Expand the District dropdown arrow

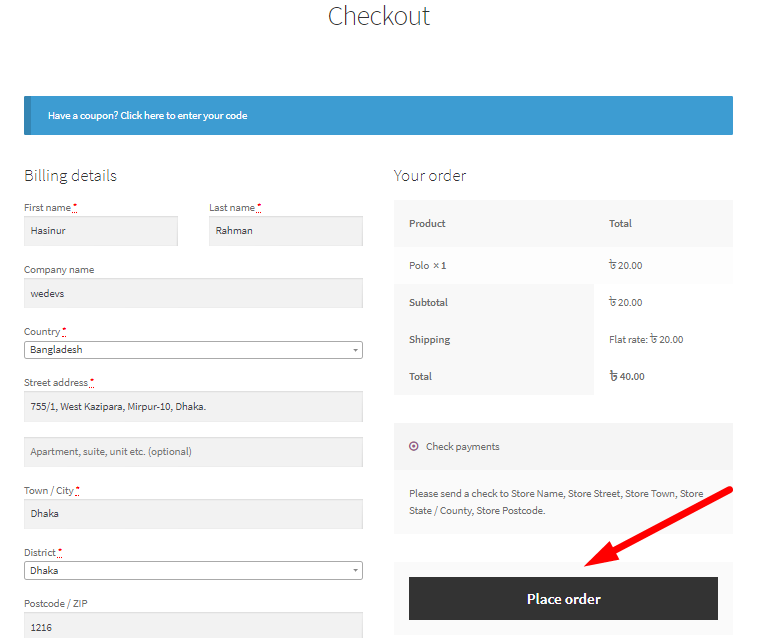355,570
